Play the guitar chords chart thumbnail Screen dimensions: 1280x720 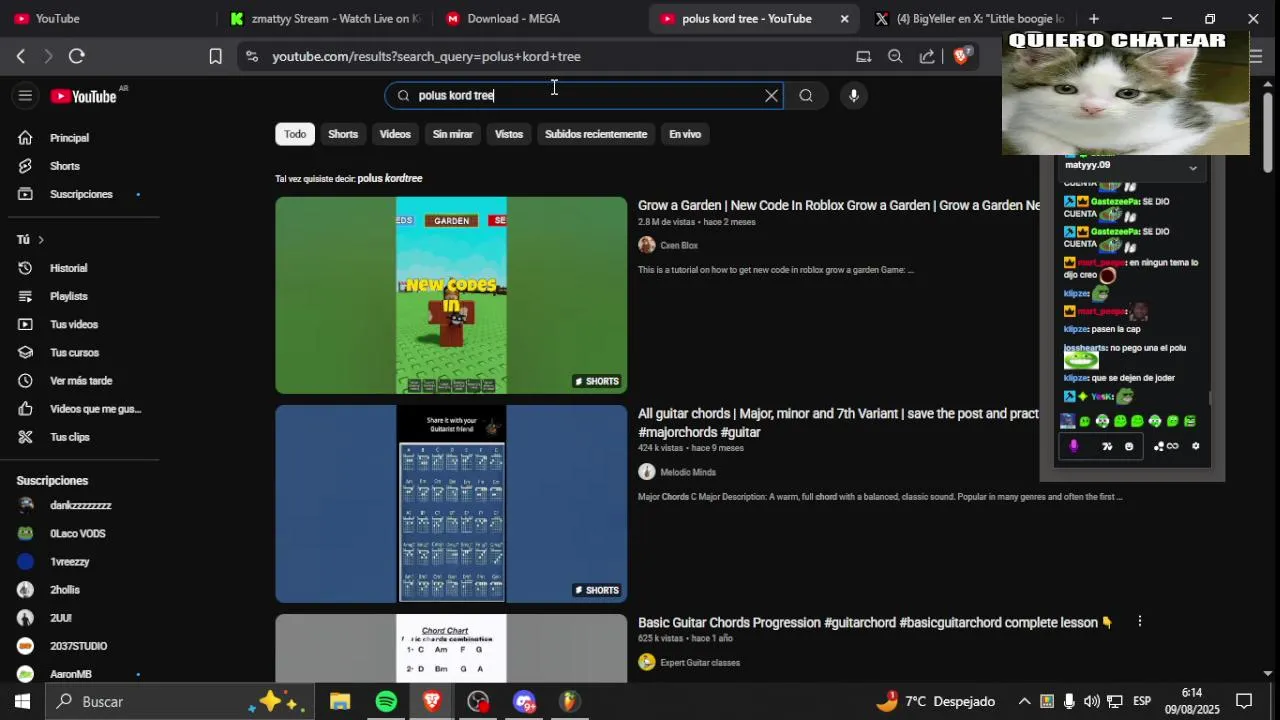[451, 504]
